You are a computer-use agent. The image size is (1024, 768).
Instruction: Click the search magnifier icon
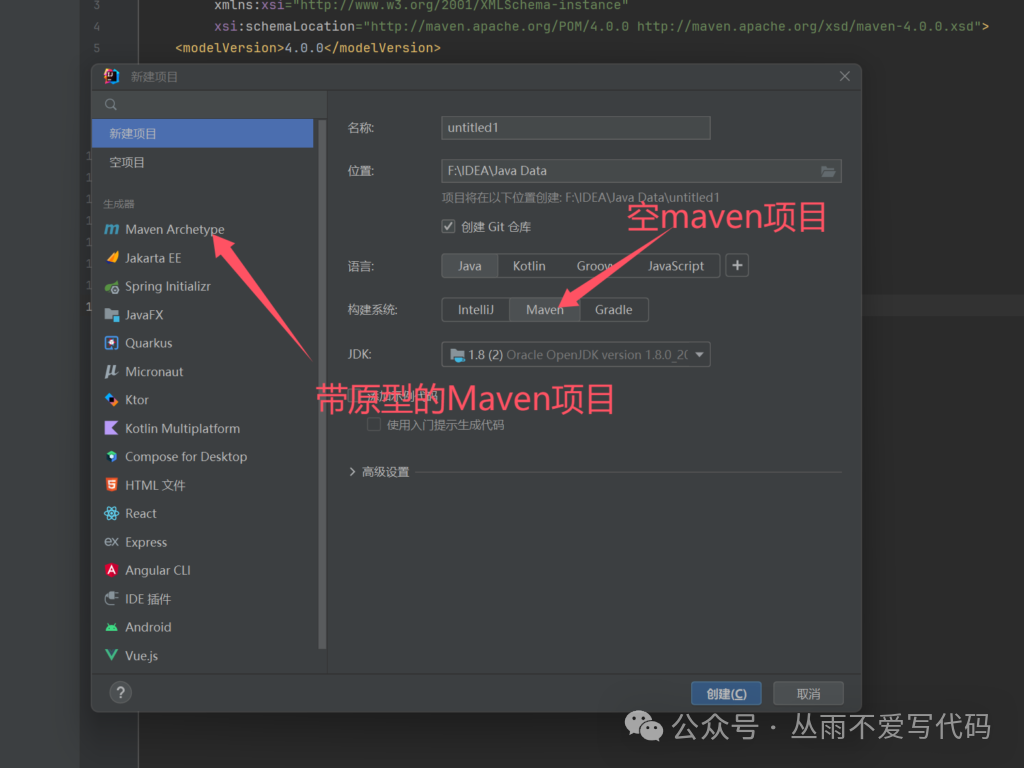click(x=111, y=104)
